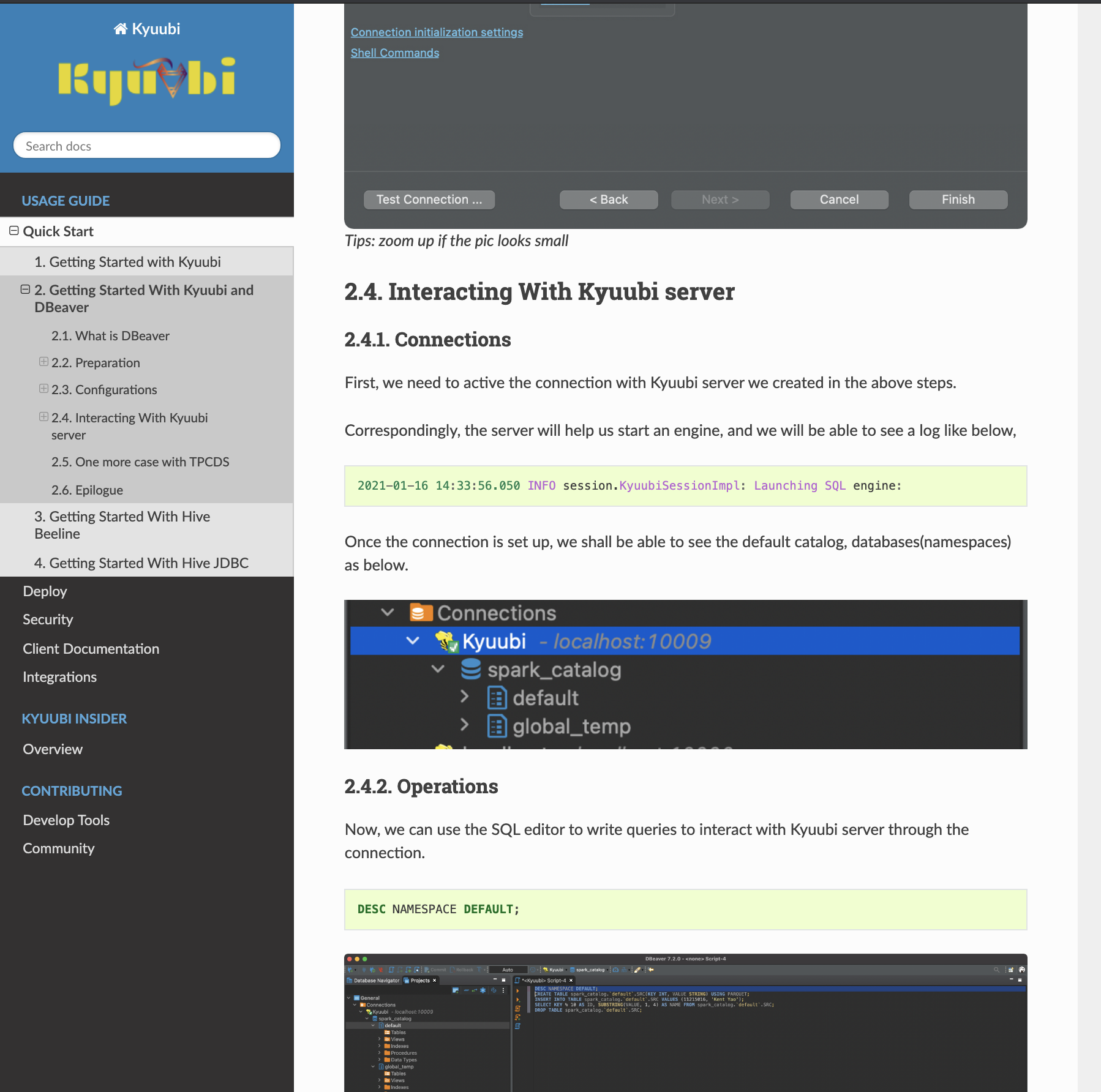This screenshot has height=1092, width=1101.
Task: Open the Deploy section
Action: (x=45, y=591)
